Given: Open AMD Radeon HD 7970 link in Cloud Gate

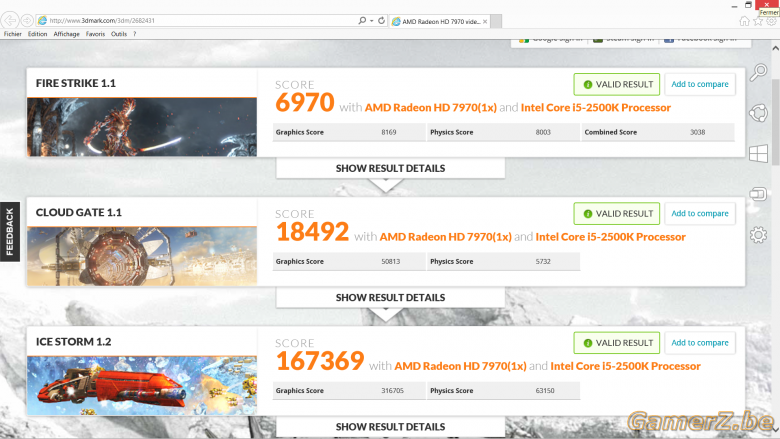Looking at the screenshot, I should coord(446,237).
